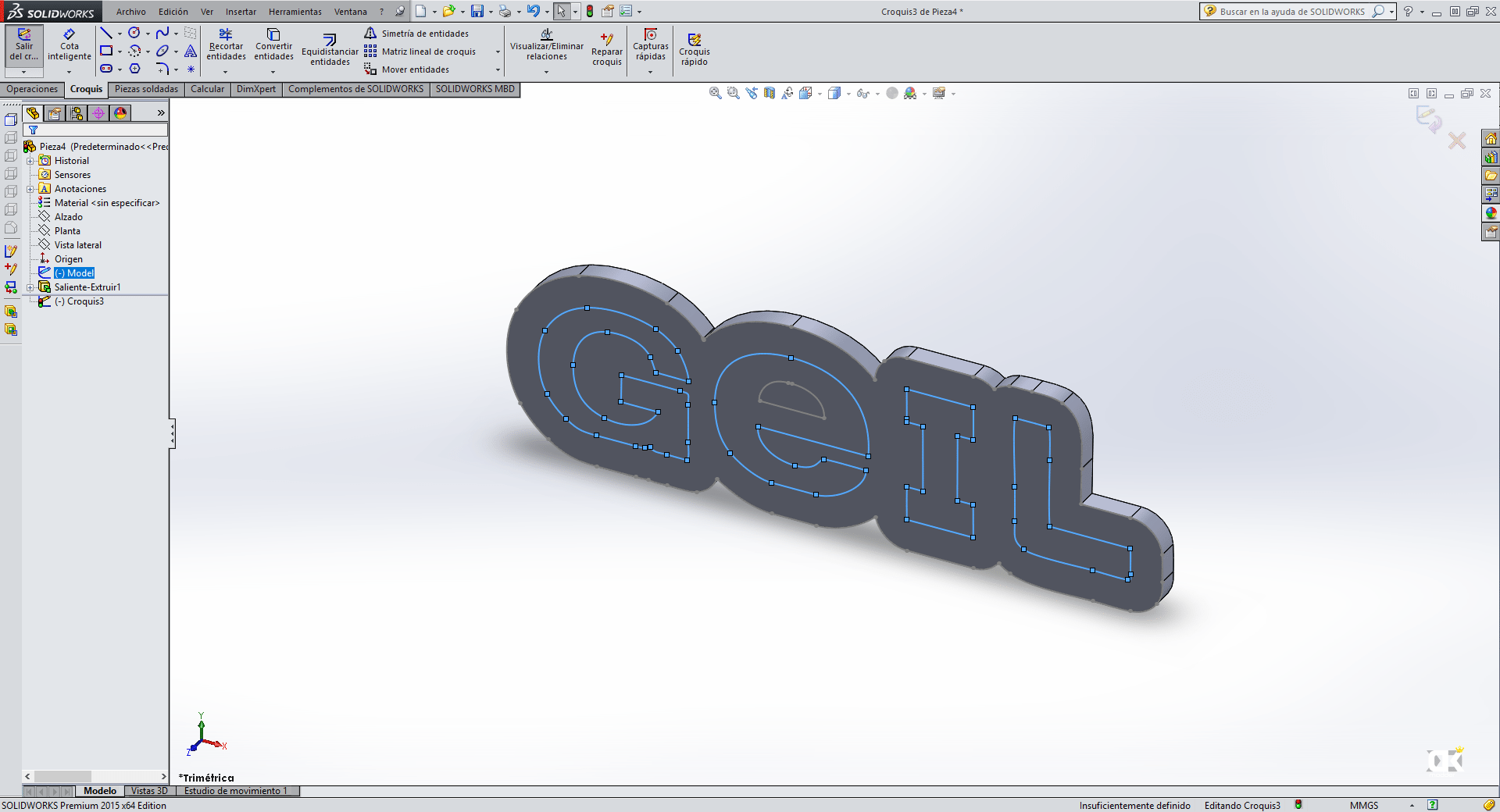The image size is (1500, 812).
Task: Open Visualizar/Eliminar relaciones dropdown arrow
Action: (x=546, y=72)
